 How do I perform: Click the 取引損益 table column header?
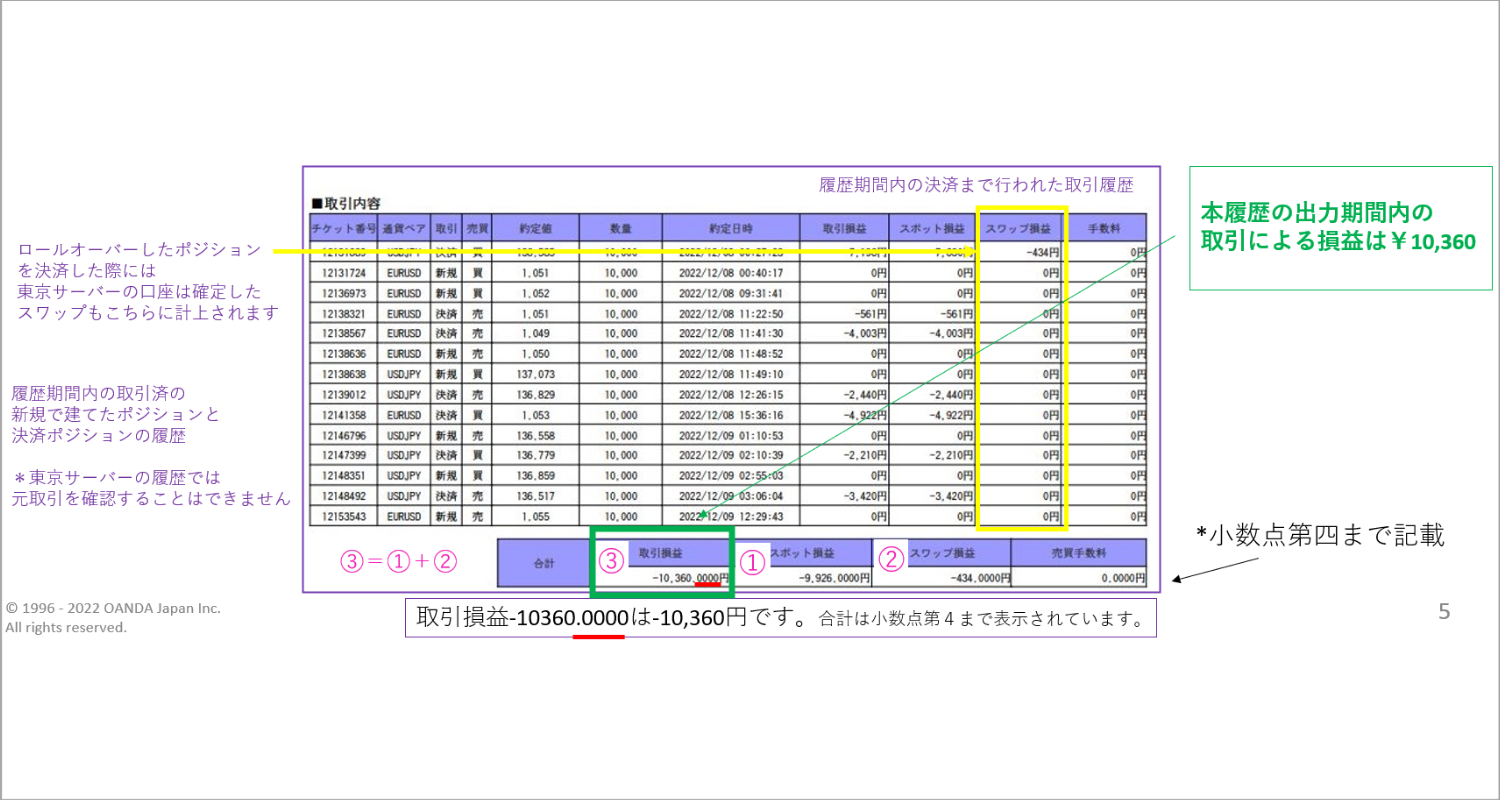(844, 228)
